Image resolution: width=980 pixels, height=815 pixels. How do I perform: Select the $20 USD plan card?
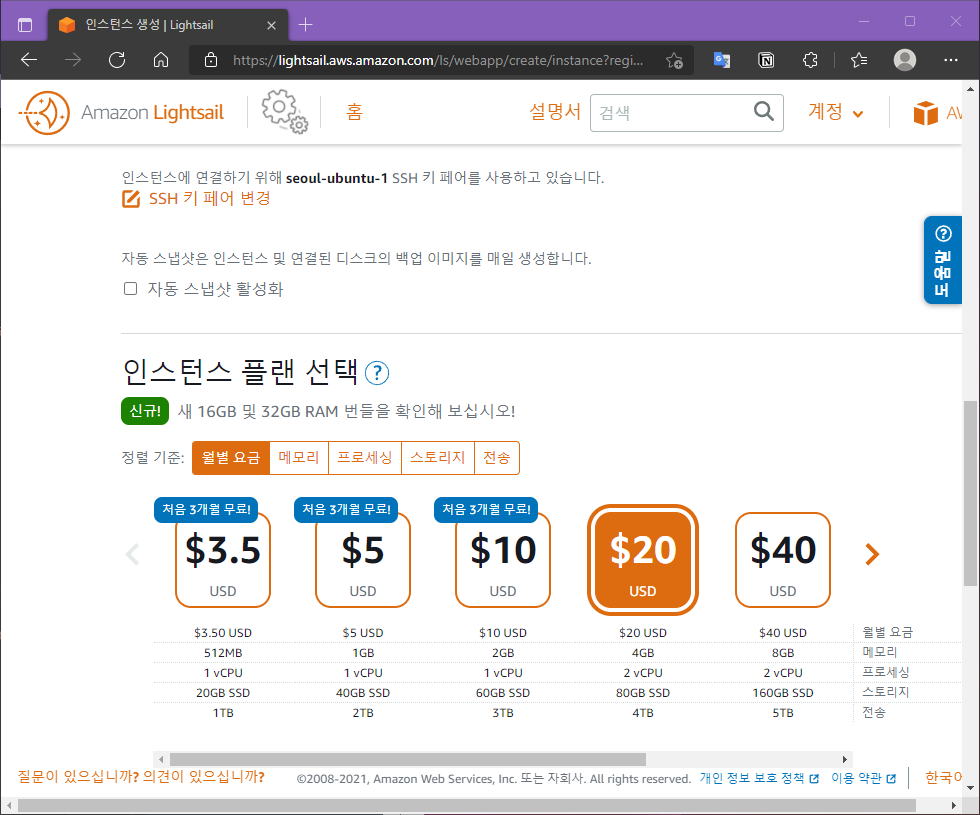643,559
